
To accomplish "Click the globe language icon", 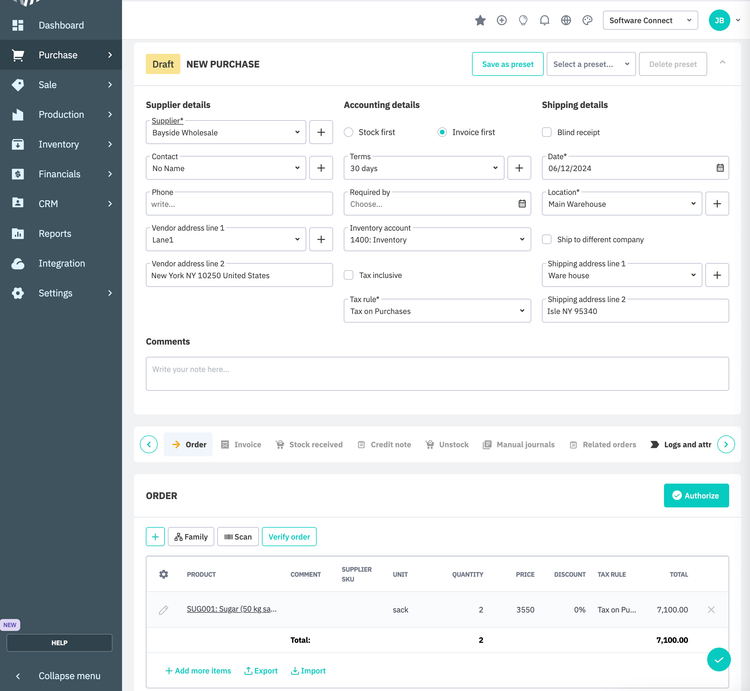I will coord(566,20).
